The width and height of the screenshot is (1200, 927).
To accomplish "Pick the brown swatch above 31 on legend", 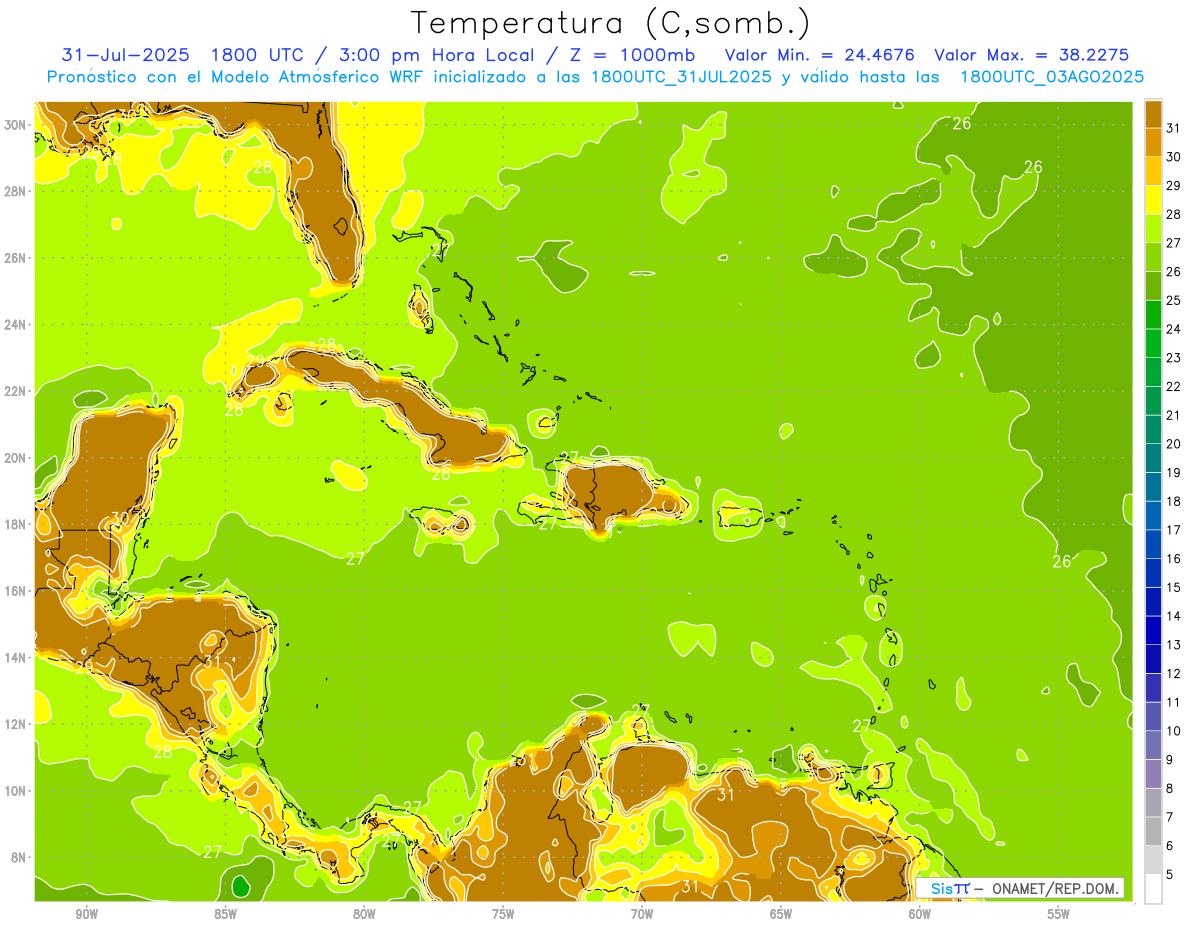I will (x=1153, y=114).
